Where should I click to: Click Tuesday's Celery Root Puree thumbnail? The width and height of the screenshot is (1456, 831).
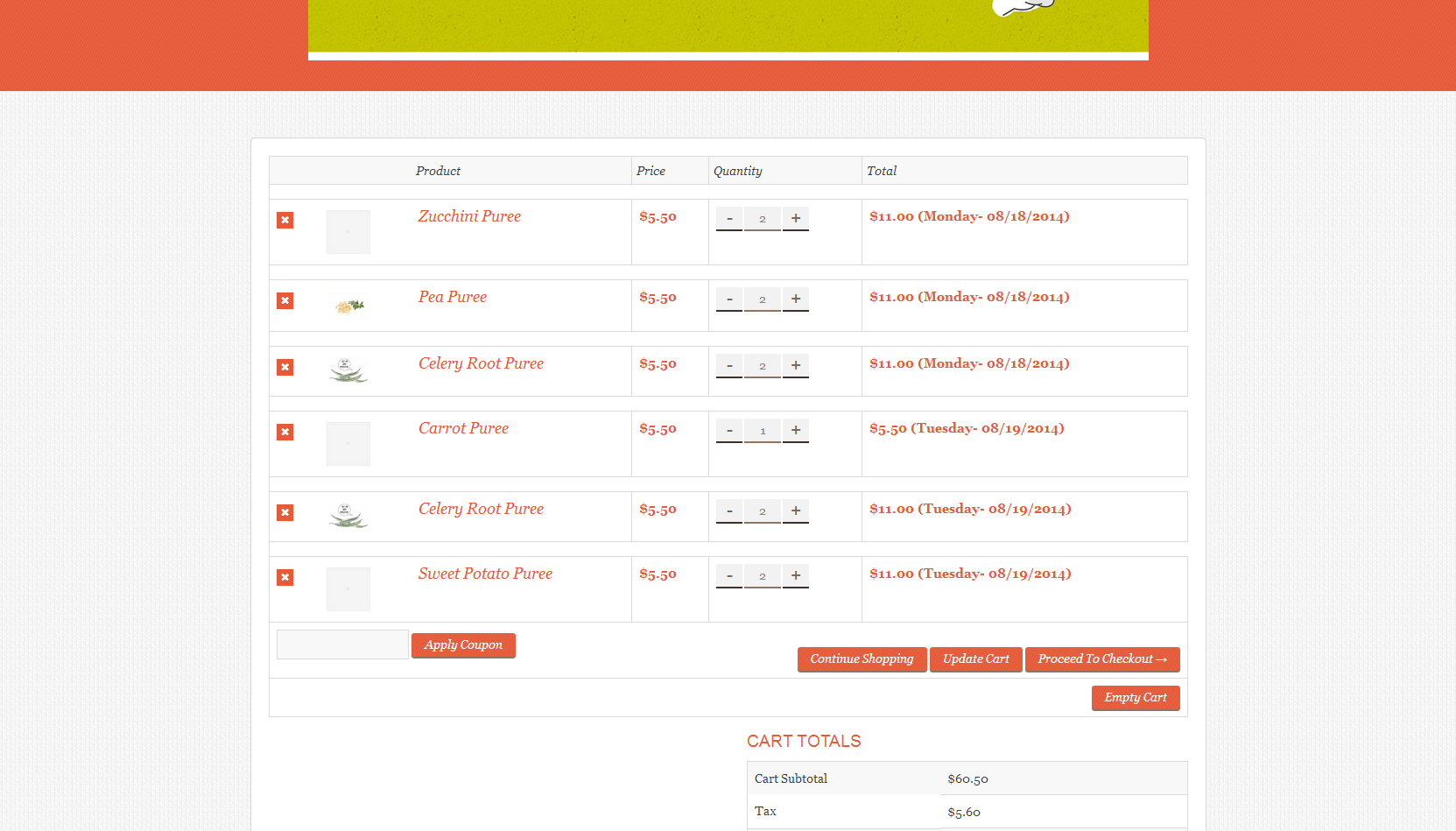348,516
